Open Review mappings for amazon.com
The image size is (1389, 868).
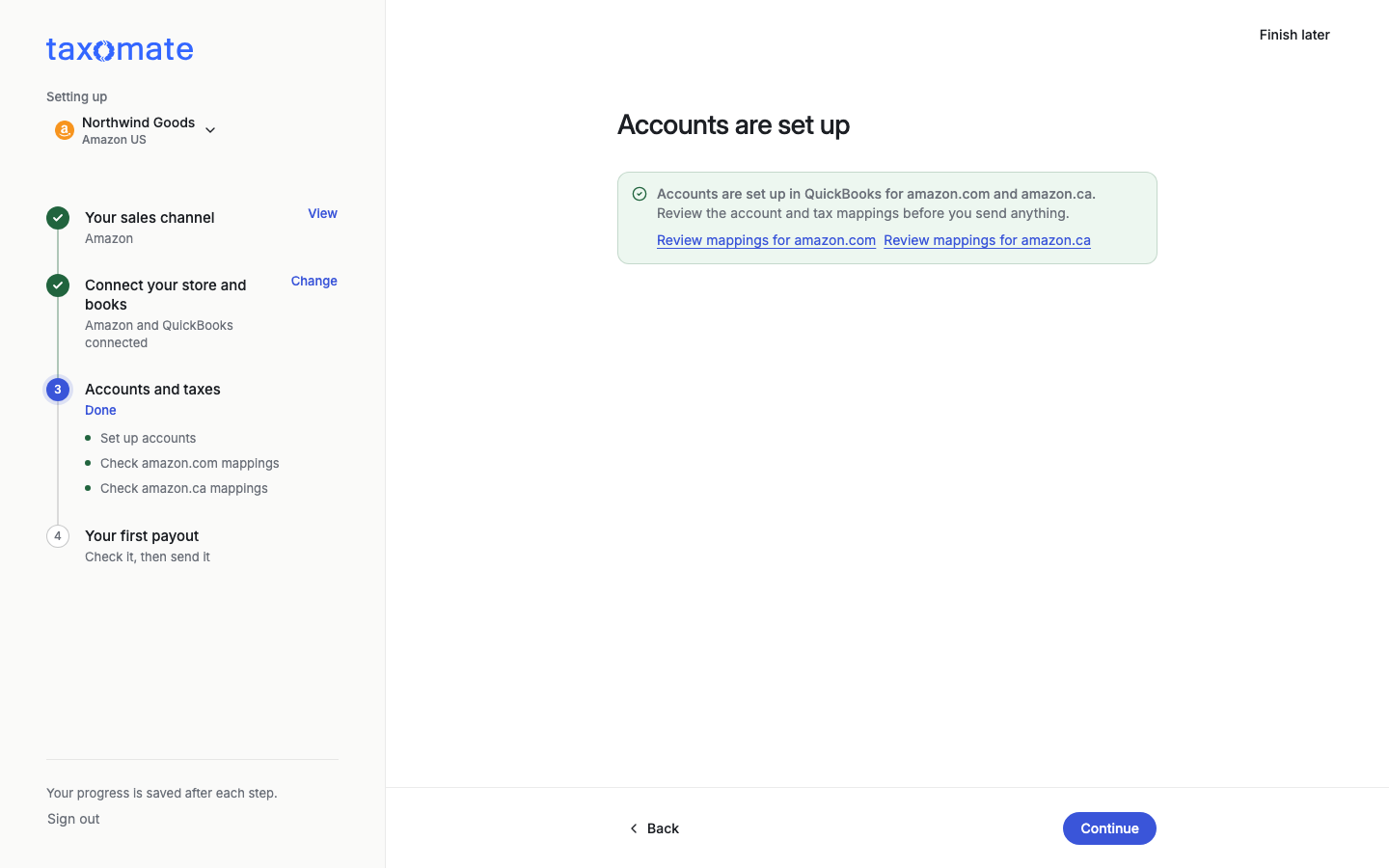tap(766, 240)
